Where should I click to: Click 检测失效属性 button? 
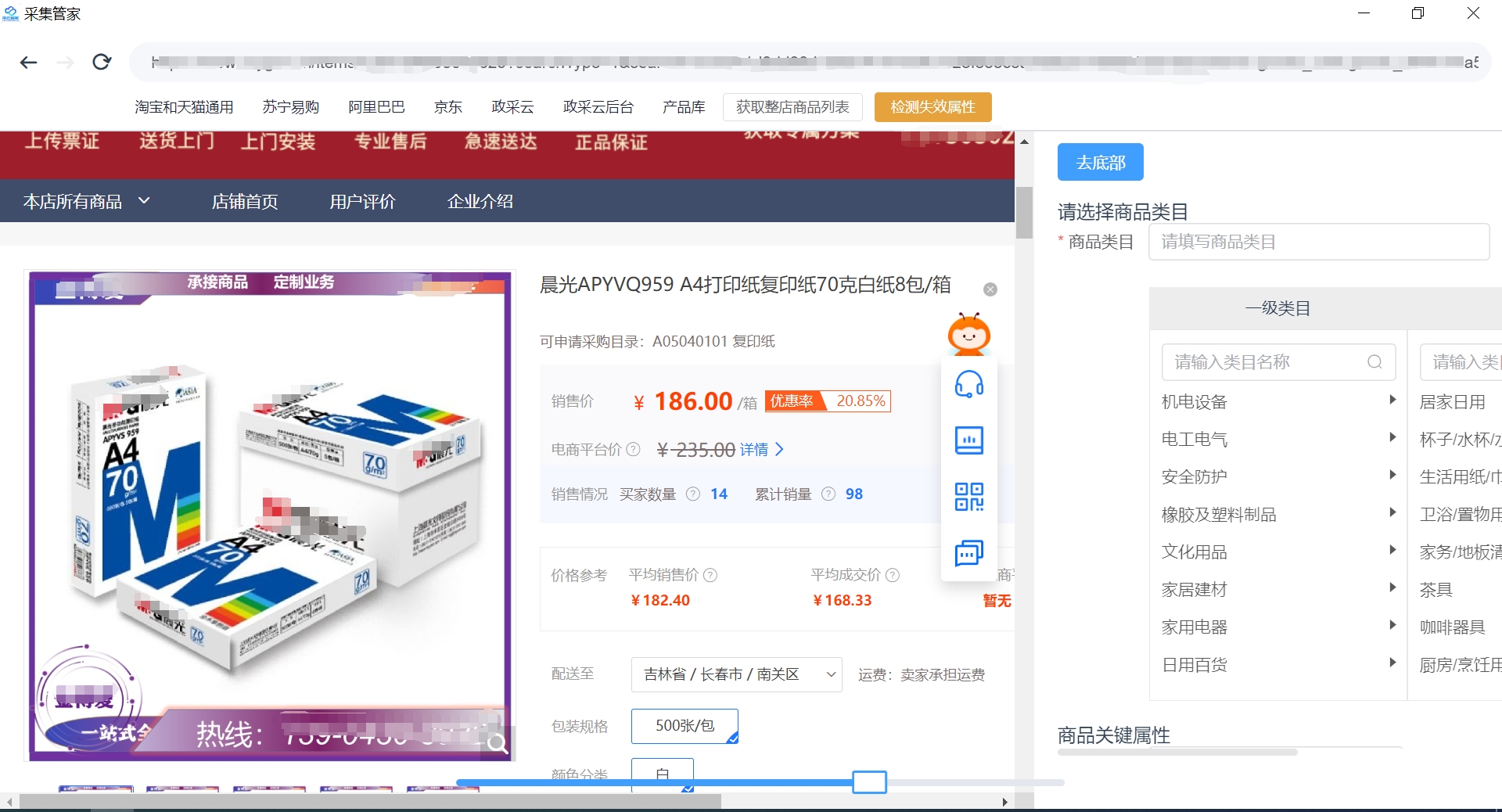(x=932, y=107)
